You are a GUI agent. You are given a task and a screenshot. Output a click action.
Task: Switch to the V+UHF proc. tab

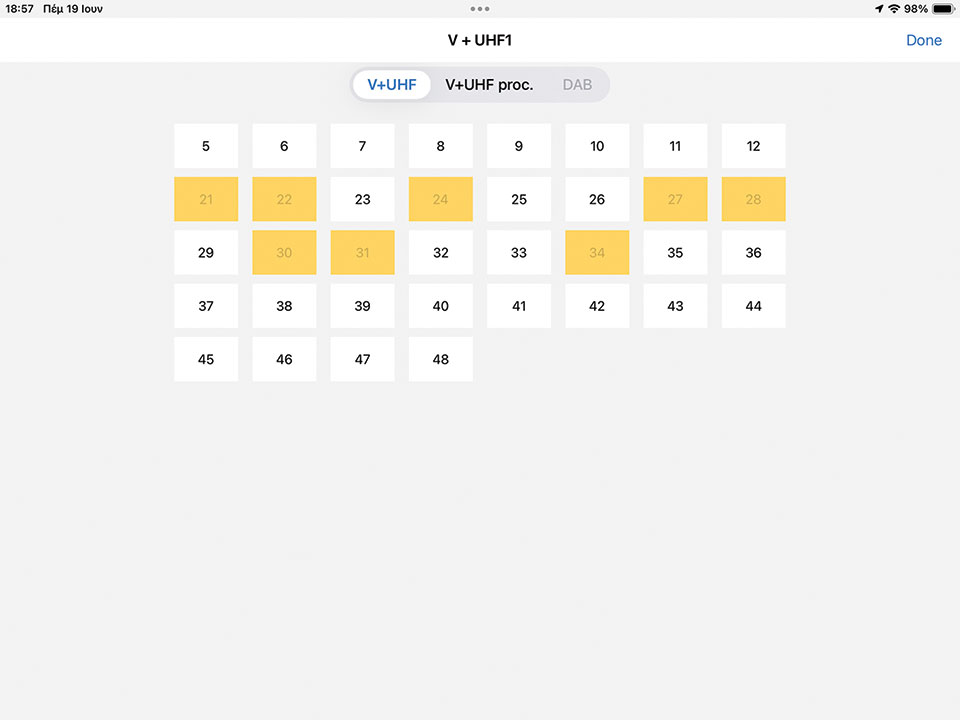coord(489,85)
